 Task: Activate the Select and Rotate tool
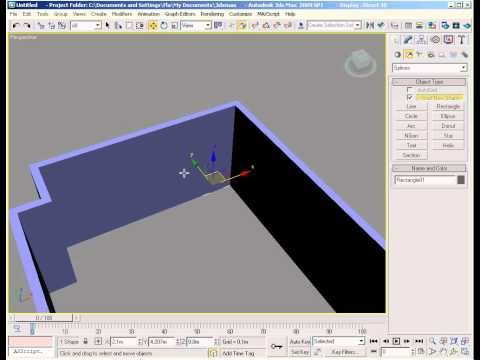click(x=164, y=25)
